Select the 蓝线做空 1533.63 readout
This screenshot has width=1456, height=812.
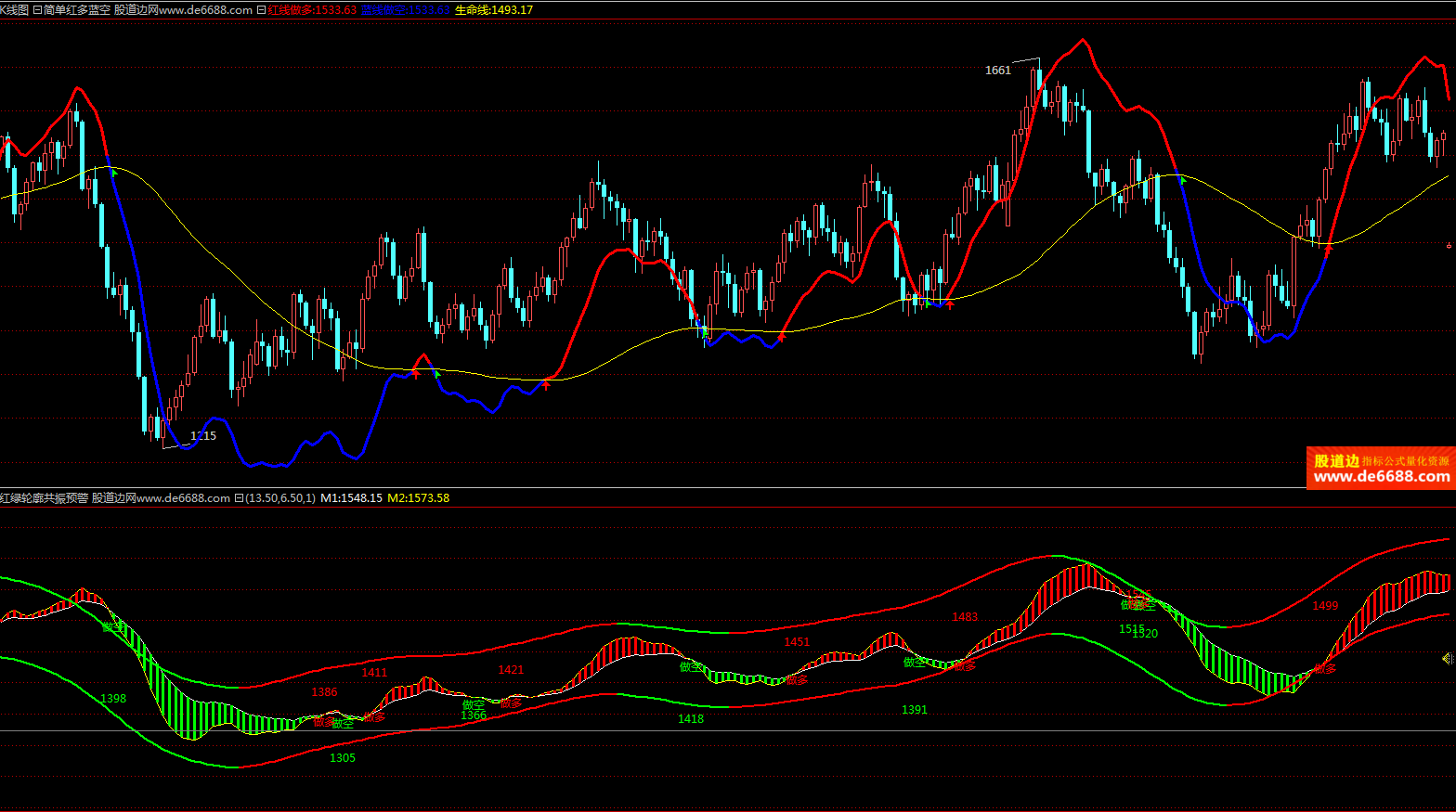[x=406, y=10]
